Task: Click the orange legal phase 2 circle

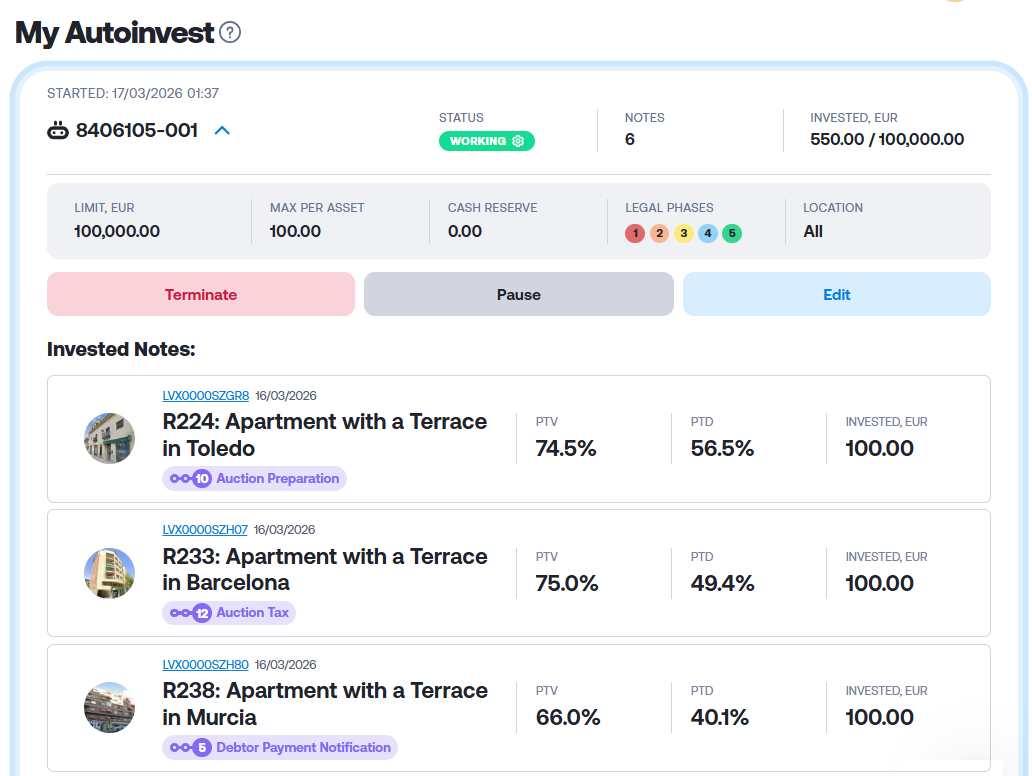Action: point(658,233)
